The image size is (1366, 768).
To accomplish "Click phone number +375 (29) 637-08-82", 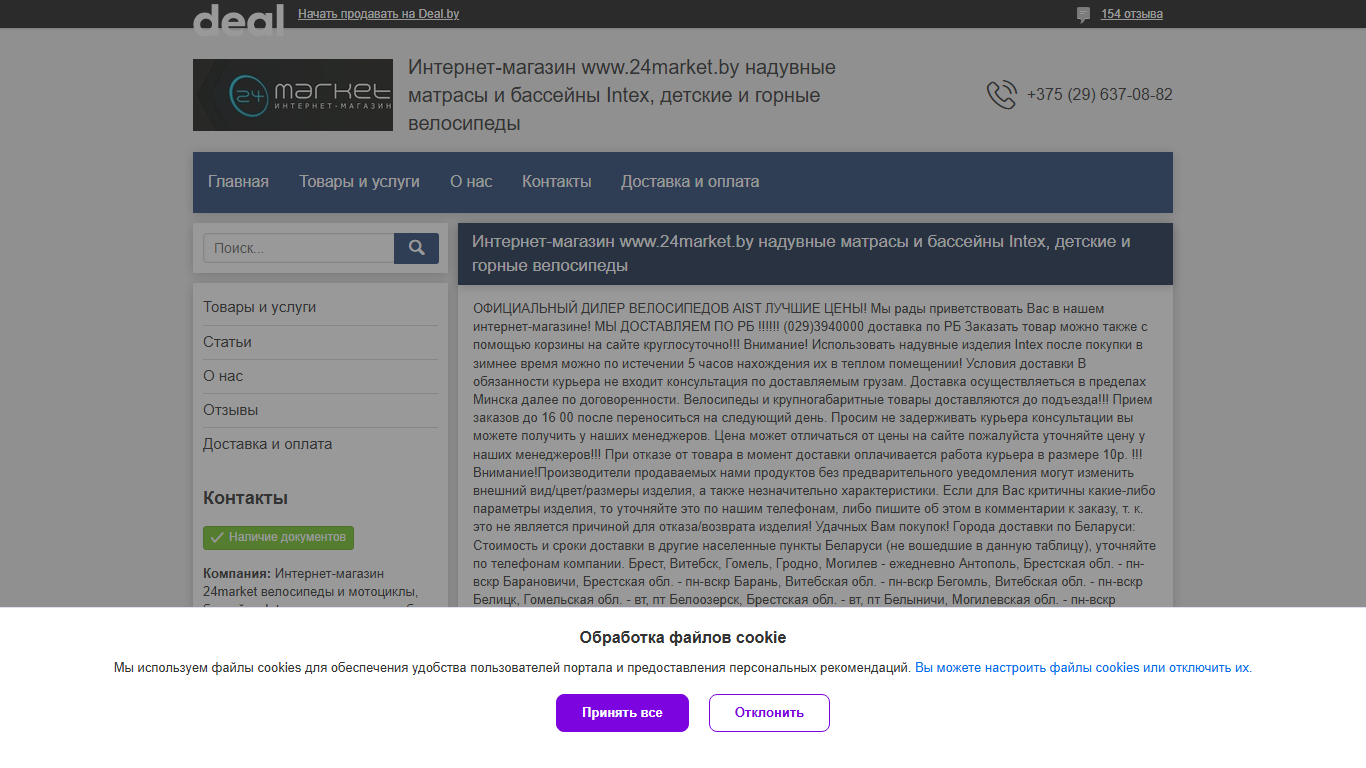I will point(1100,95).
